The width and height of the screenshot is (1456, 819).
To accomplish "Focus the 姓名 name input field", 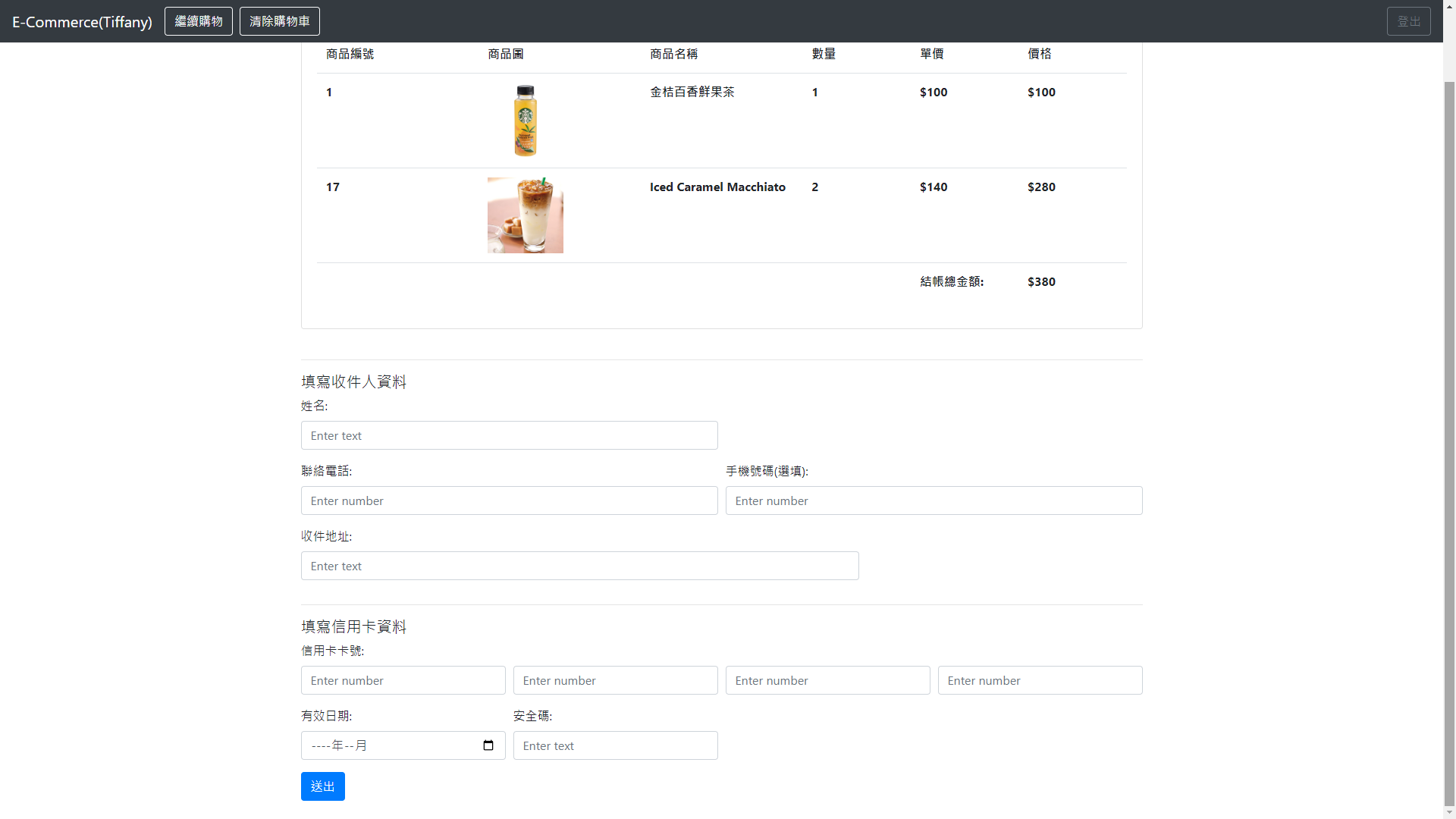I will click(x=509, y=435).
